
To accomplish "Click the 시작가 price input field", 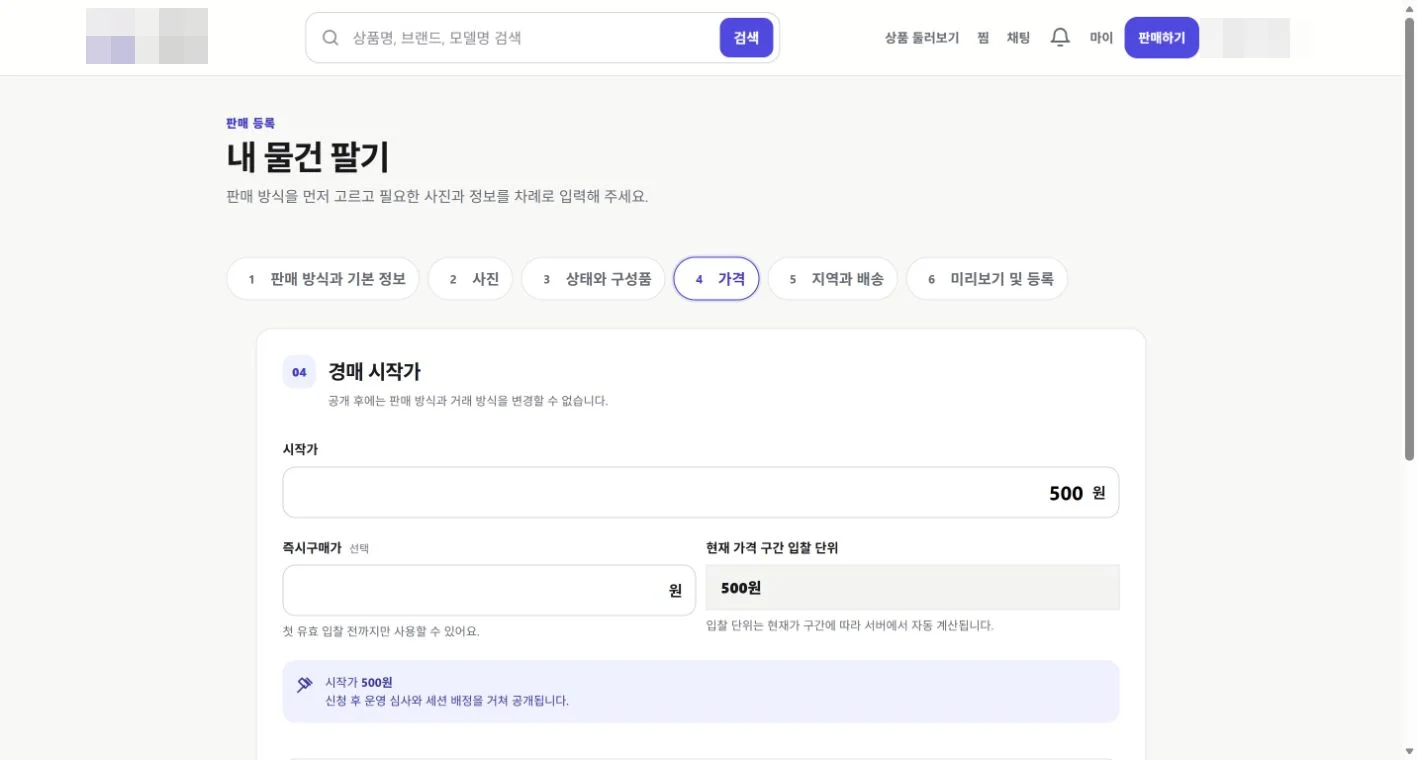I will pos(701,492).
